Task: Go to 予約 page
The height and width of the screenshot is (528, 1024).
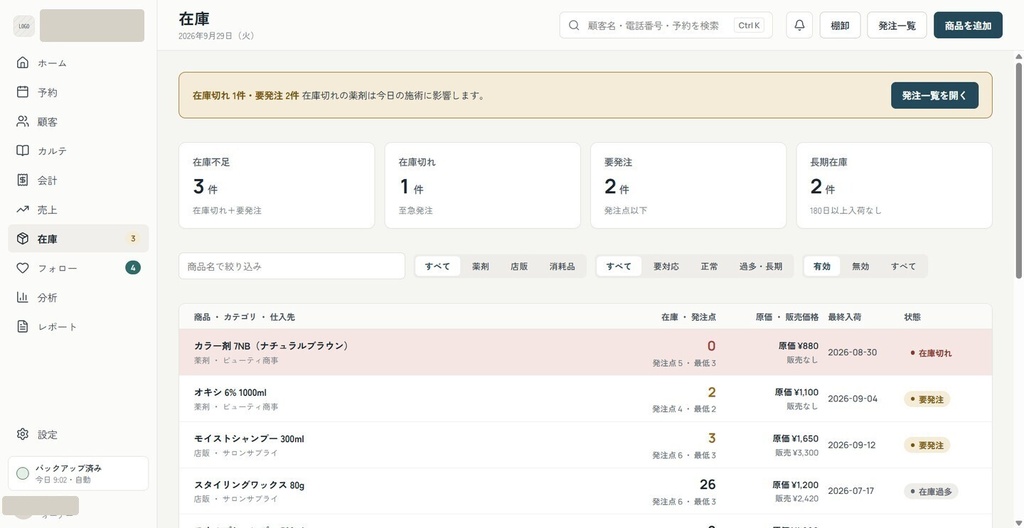Action: tap(78, 92)
